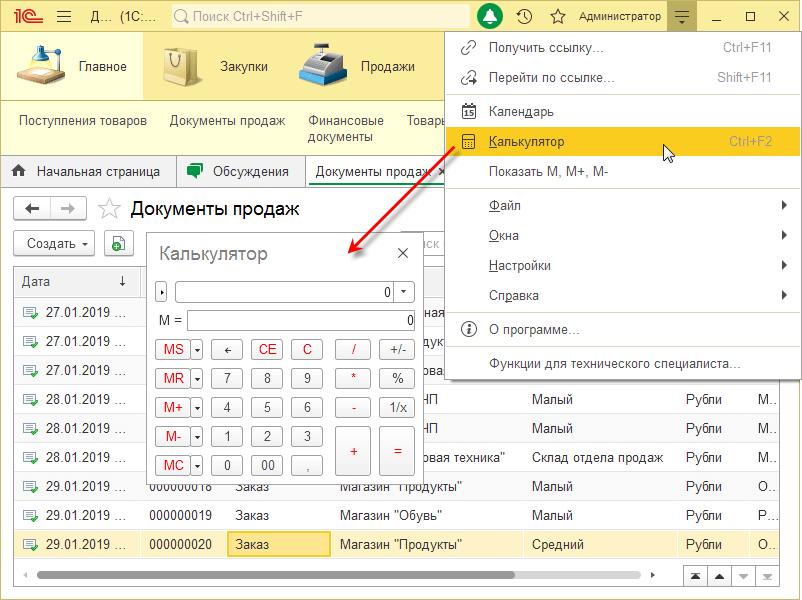The height and width of the screenshot is (600, 802).
Task: Click the notifications bell icon
Action: click(489, 16)
